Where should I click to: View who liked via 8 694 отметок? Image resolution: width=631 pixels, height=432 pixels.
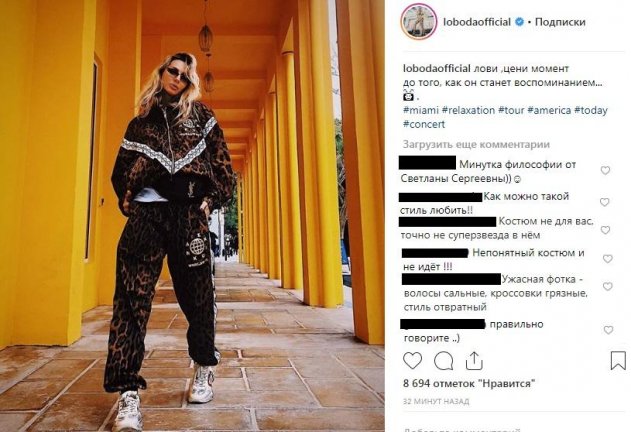(469, 383)
